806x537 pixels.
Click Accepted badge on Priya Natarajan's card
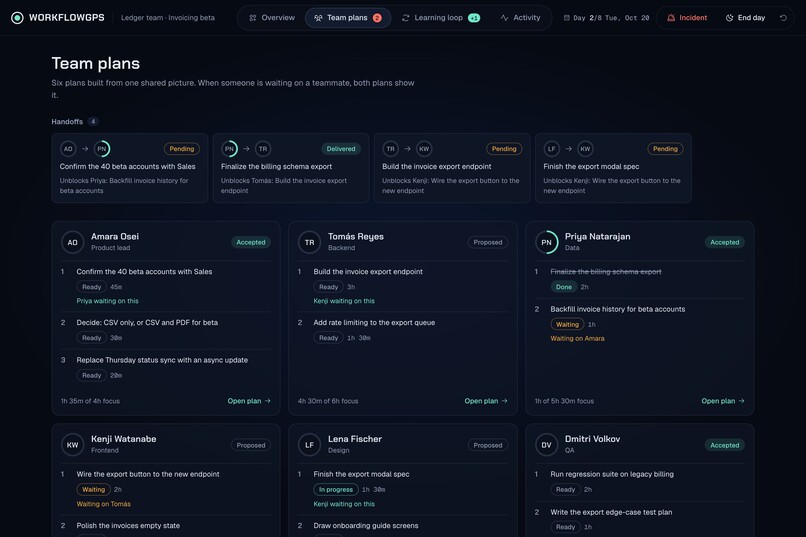pyautogui.click(x=725, y=243)
